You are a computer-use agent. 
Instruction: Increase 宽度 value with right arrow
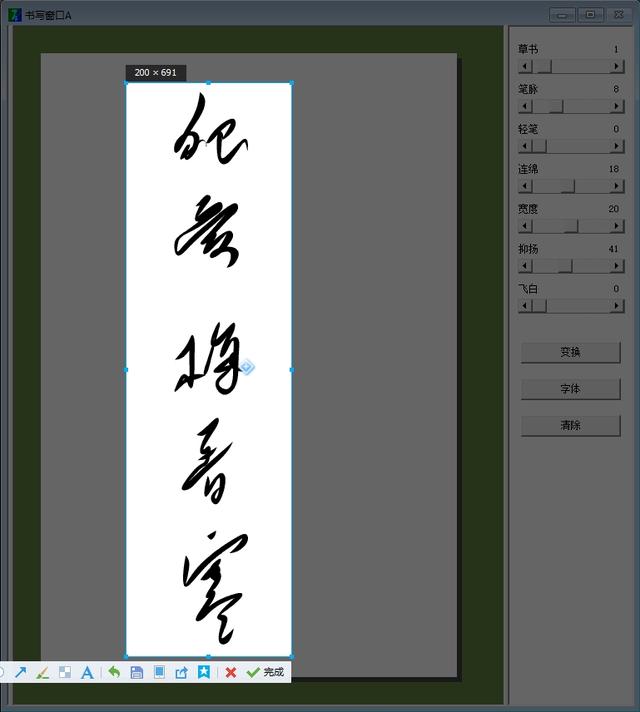616,226
